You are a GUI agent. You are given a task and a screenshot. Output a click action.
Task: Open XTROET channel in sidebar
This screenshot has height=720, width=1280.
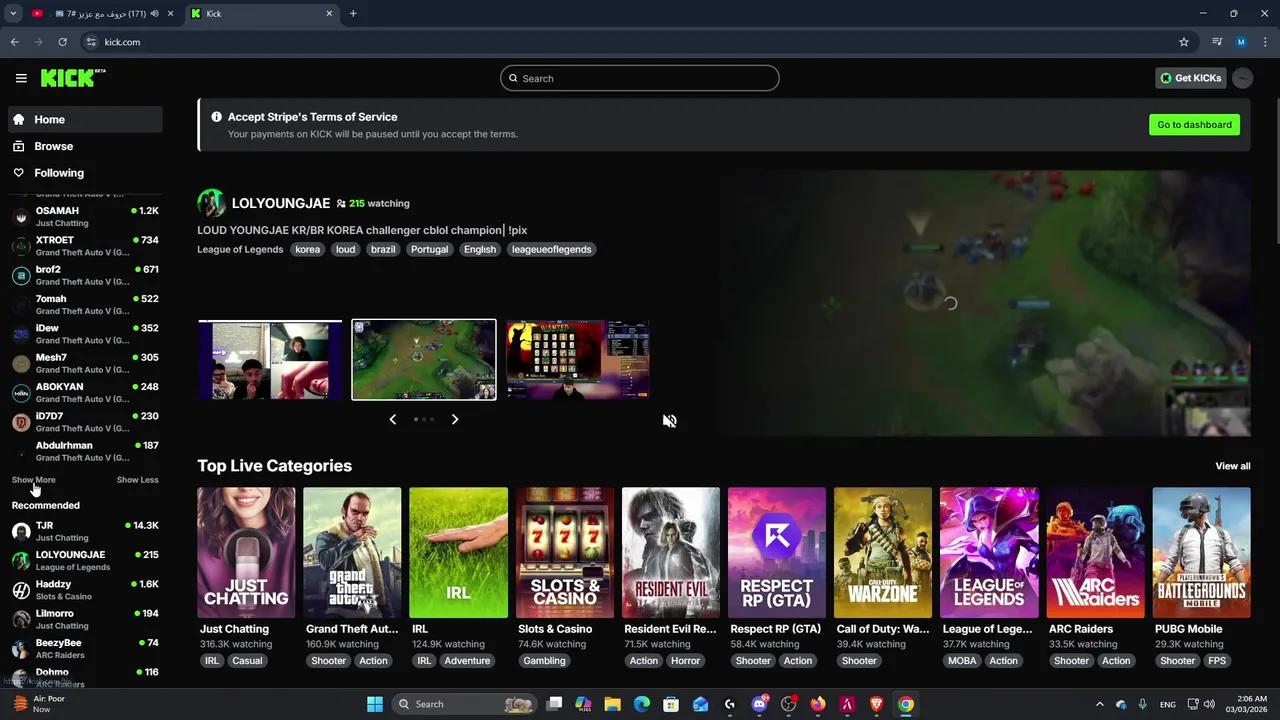point(85,246)
